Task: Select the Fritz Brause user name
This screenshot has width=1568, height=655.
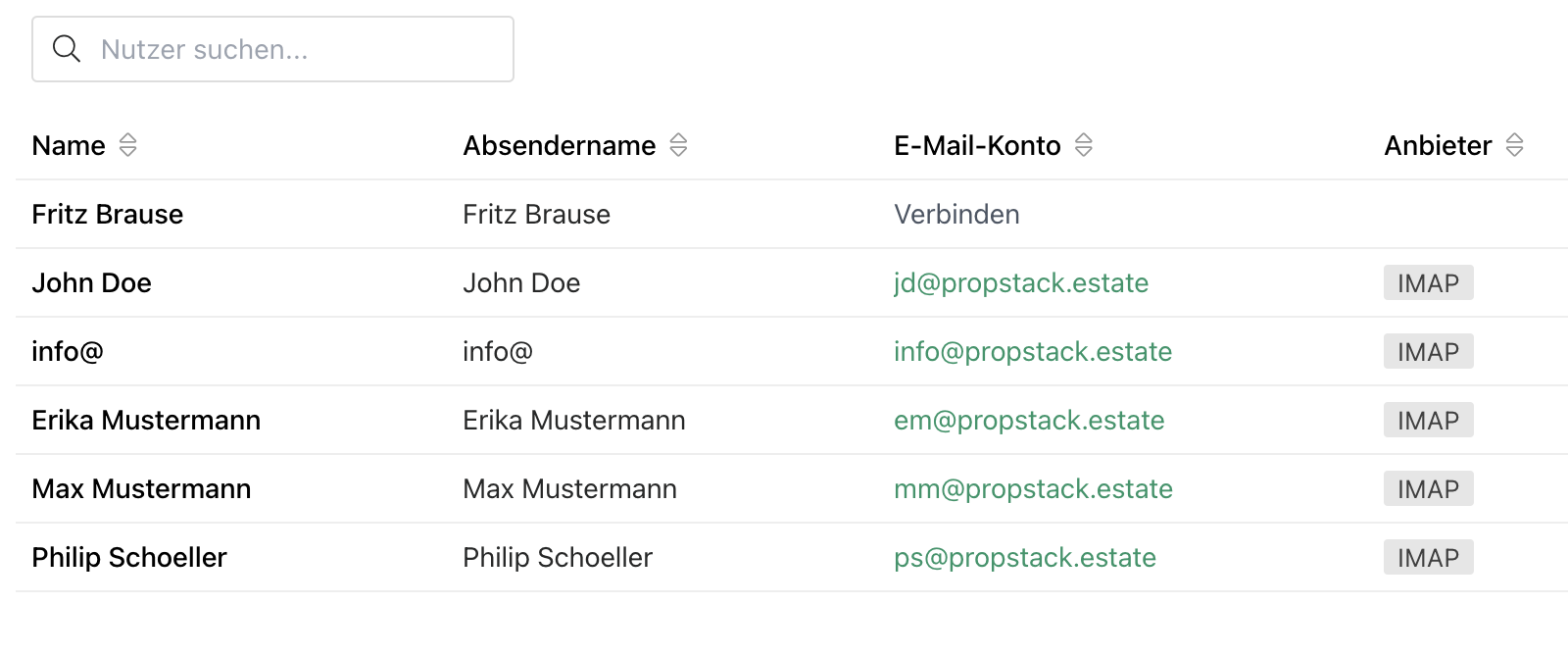Action: [108, 215]
